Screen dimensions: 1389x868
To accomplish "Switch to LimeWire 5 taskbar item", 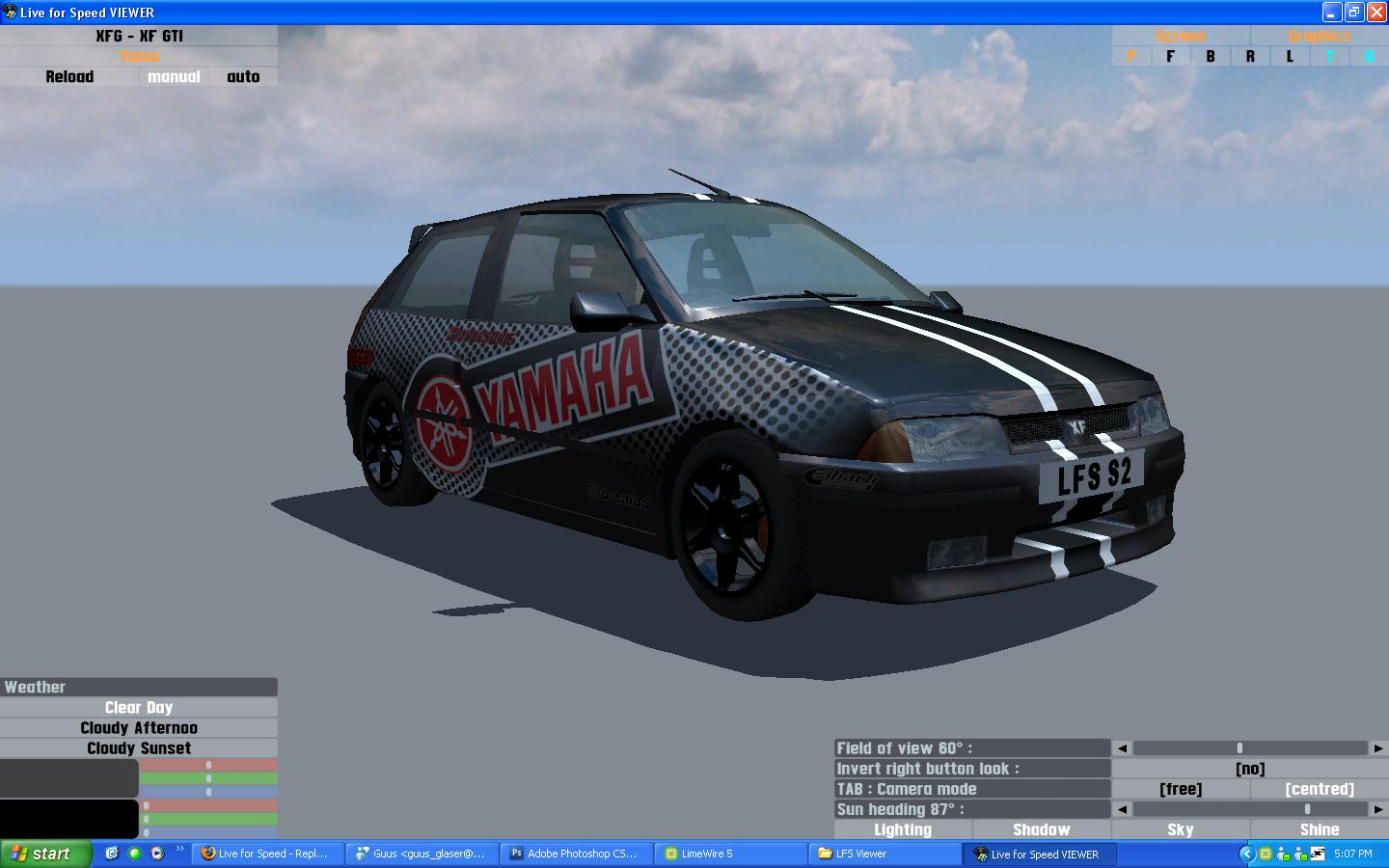I will [x=731, y=854].
